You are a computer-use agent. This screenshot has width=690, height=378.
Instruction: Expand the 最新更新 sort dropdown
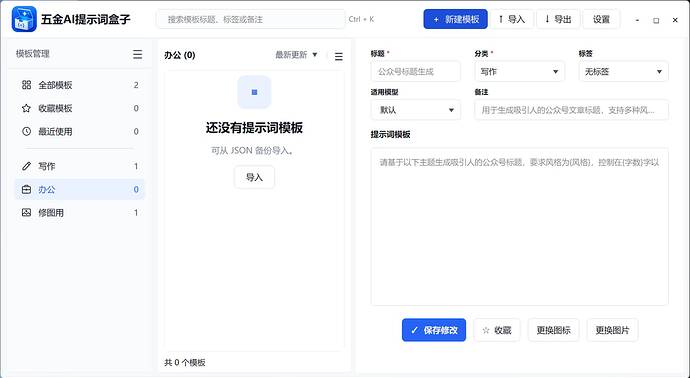pyautogui.click(x=296, y=55)
